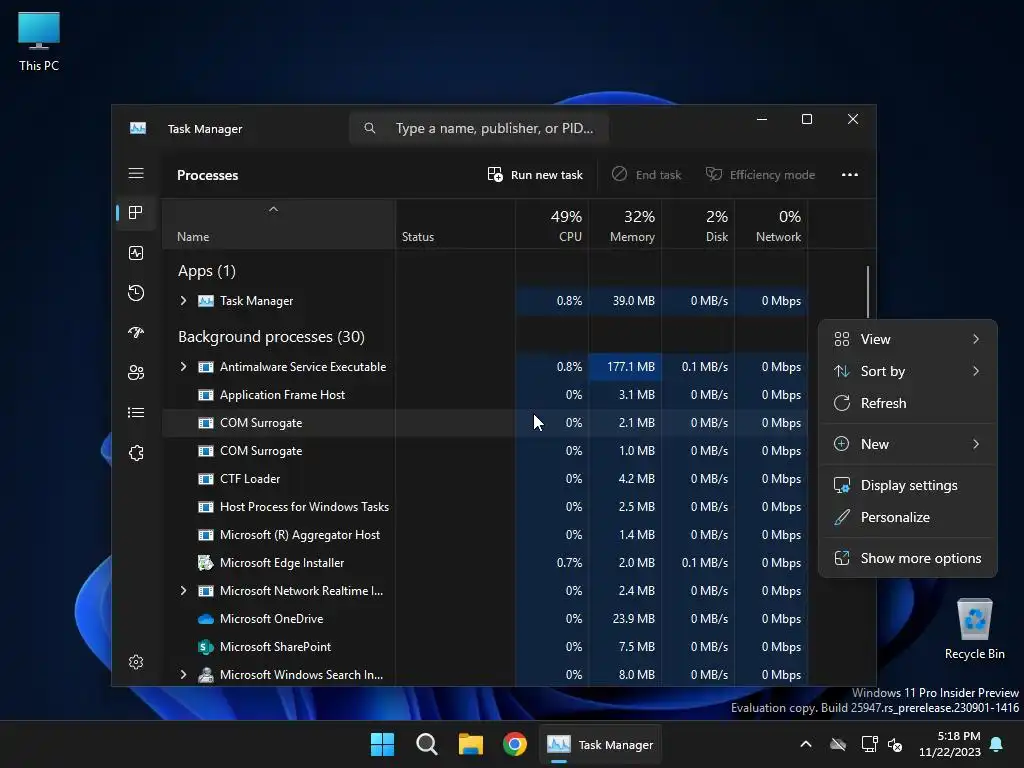Viewport: 1024px width, 768px height.
Task: Open the Recycle Bin desktop icon
Action: [x=974, y=629]
